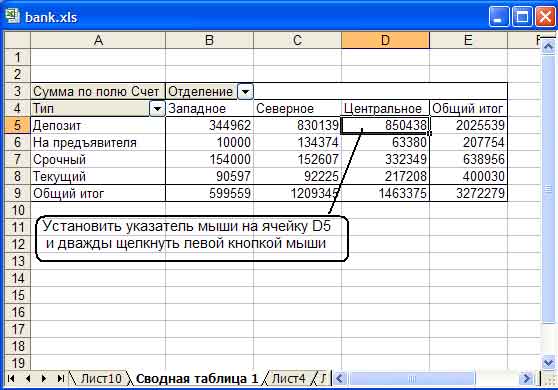This screenshot has height=390, width=558.
Task: Select cell with value 207754
Action: (x=468, y=142)
